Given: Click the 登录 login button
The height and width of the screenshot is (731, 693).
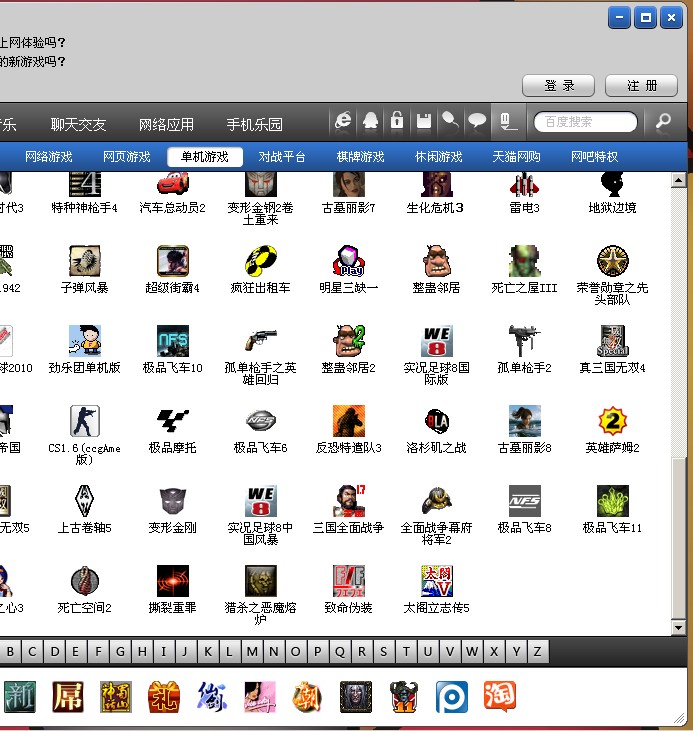Looking at the screenshot, I should (x=559, y=86).
